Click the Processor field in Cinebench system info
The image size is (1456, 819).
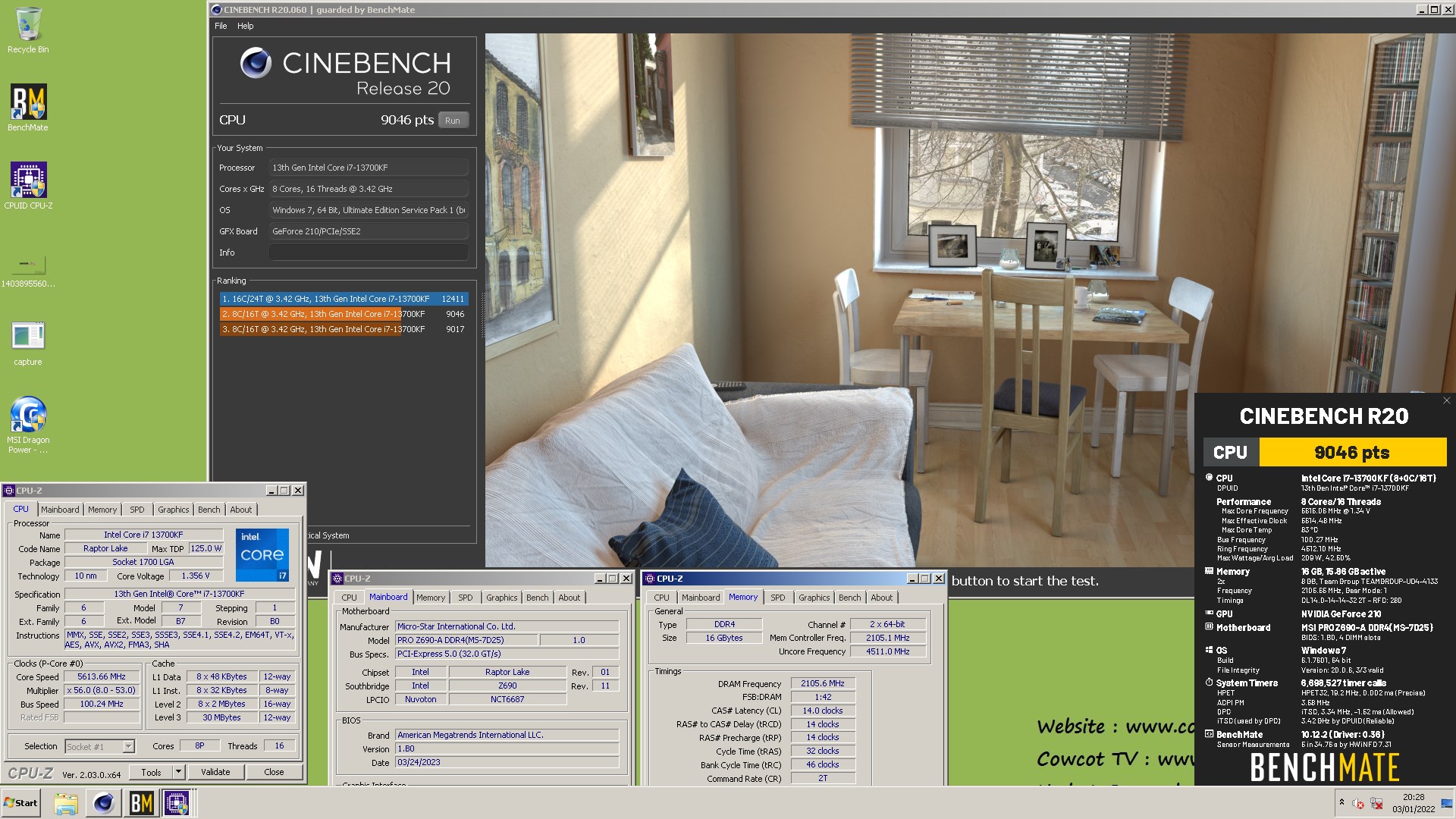369,168
